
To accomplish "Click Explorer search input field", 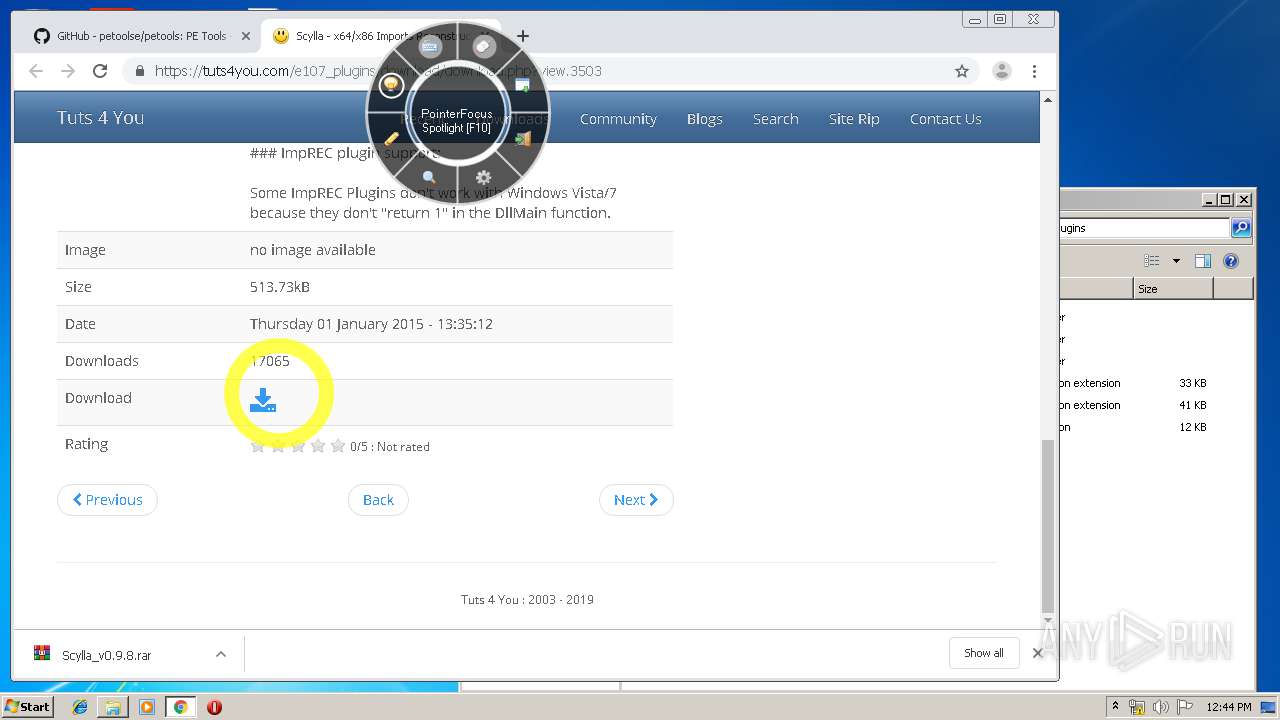I will pos(1145,228).
